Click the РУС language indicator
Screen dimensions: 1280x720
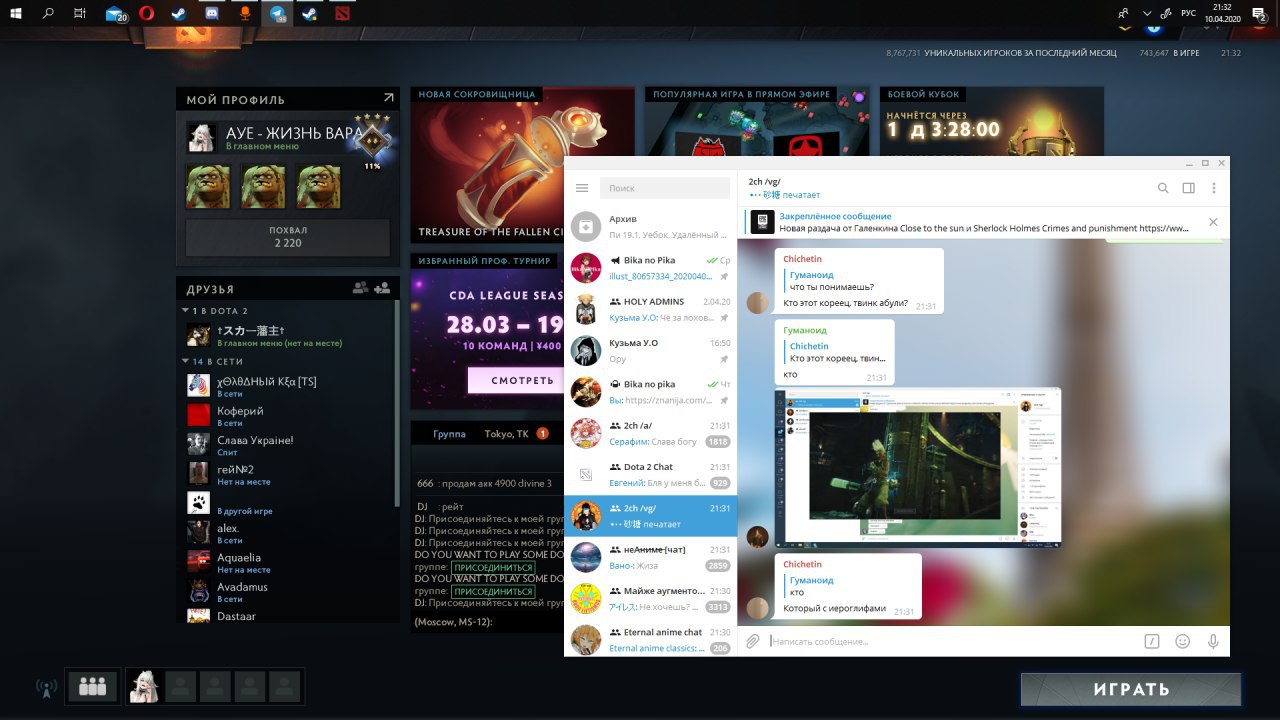tap(1188, 14)
